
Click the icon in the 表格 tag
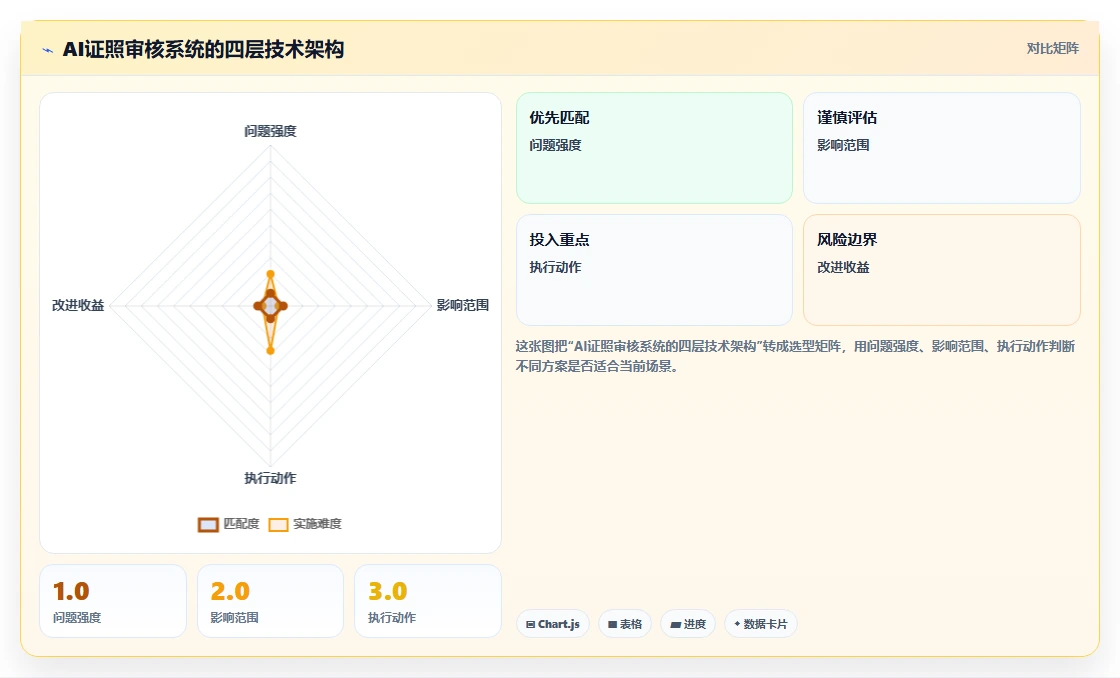click(612, 624)
